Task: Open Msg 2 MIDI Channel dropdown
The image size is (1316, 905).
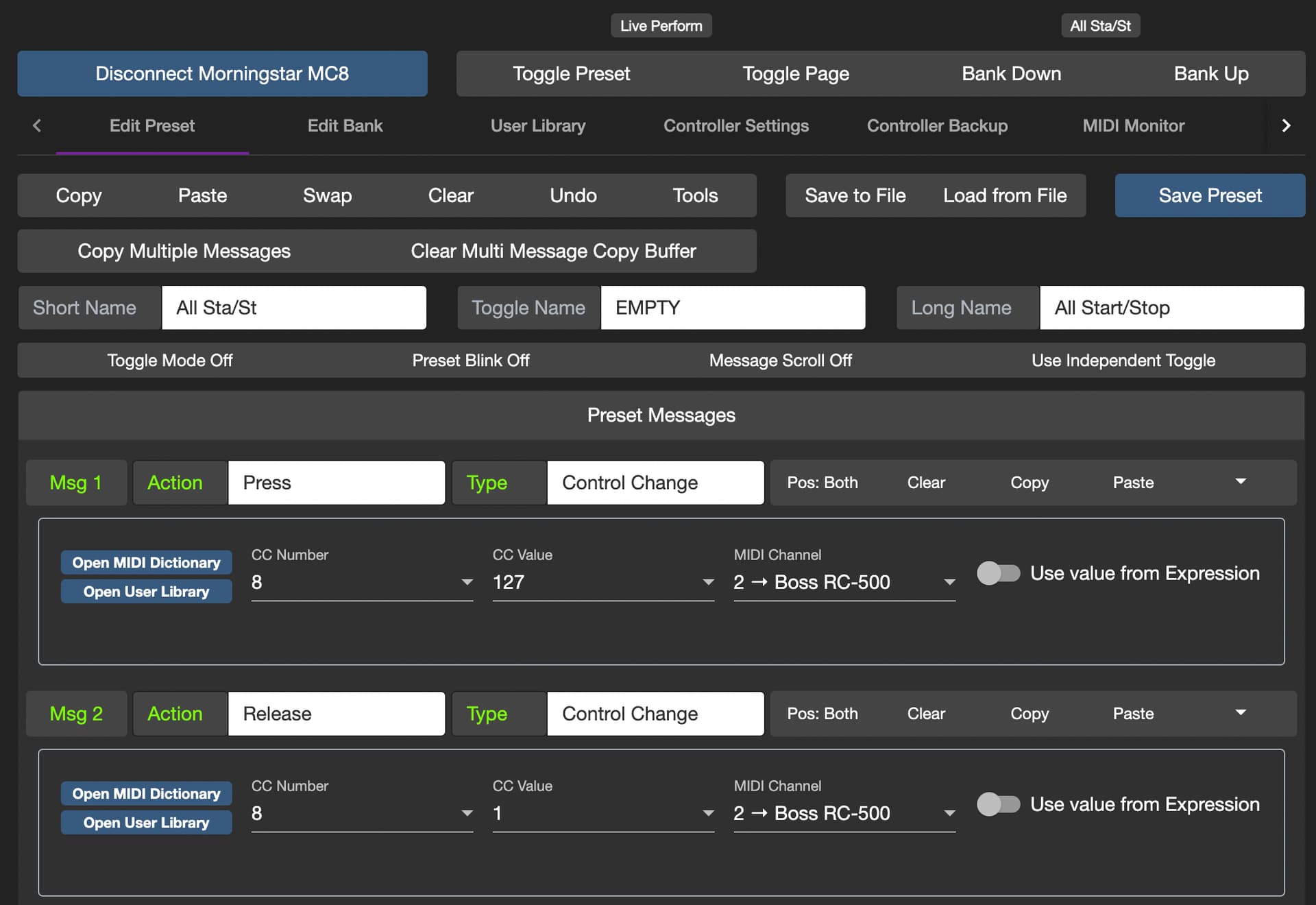Action: tap(844, 813)
